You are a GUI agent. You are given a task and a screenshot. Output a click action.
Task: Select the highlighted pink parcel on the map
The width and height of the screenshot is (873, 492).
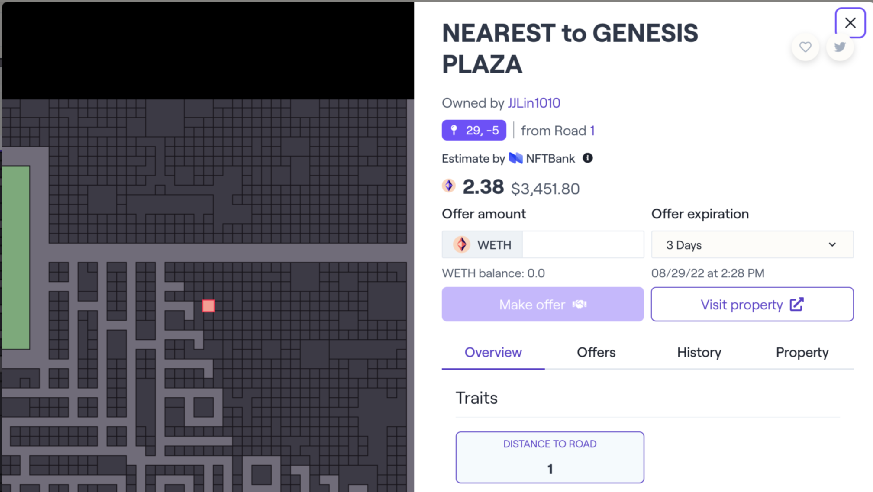208,306
